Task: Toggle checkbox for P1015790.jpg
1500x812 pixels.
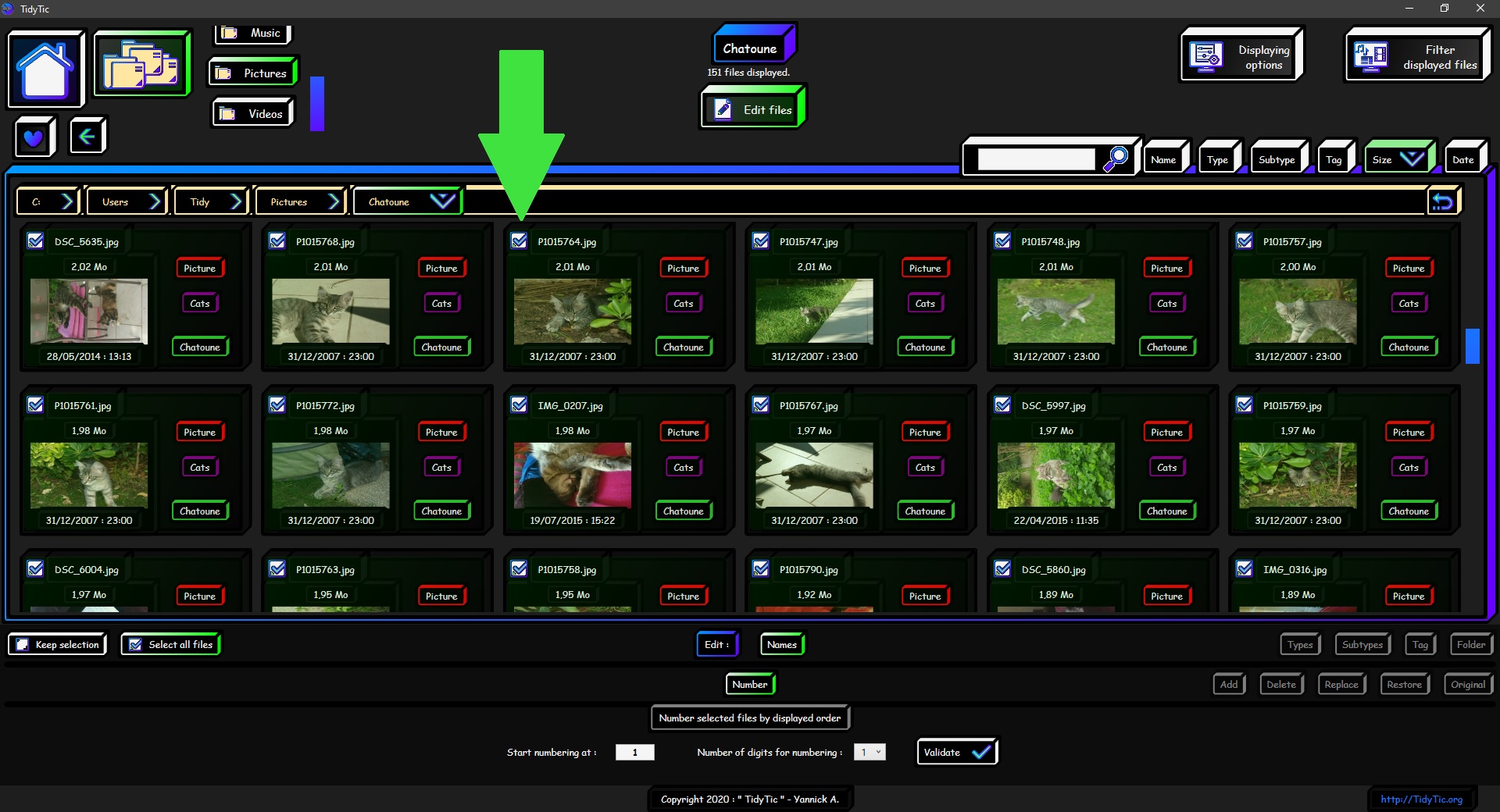Action: [x=761, y=569]
